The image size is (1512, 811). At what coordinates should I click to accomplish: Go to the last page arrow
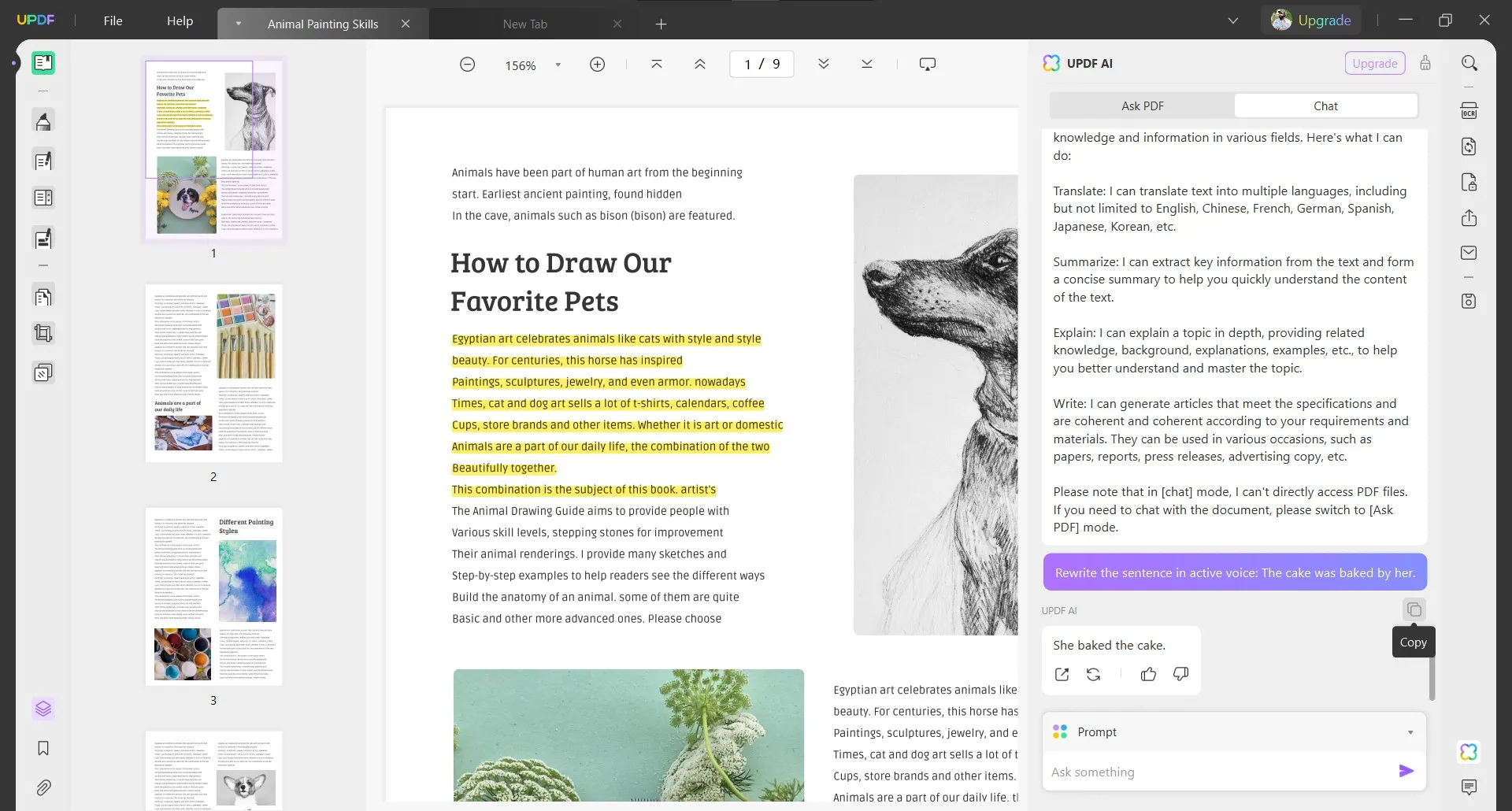point(866,65)
